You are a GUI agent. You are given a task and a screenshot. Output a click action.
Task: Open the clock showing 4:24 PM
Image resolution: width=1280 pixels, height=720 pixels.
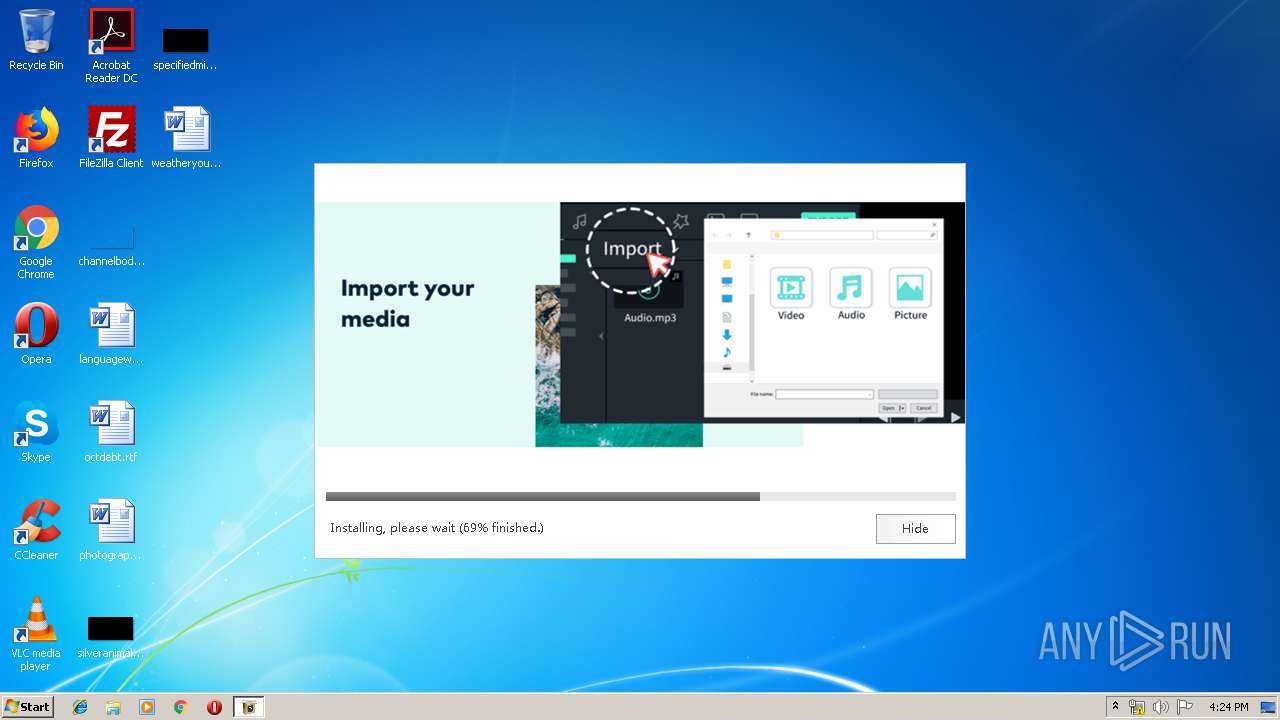[1228, 707]
